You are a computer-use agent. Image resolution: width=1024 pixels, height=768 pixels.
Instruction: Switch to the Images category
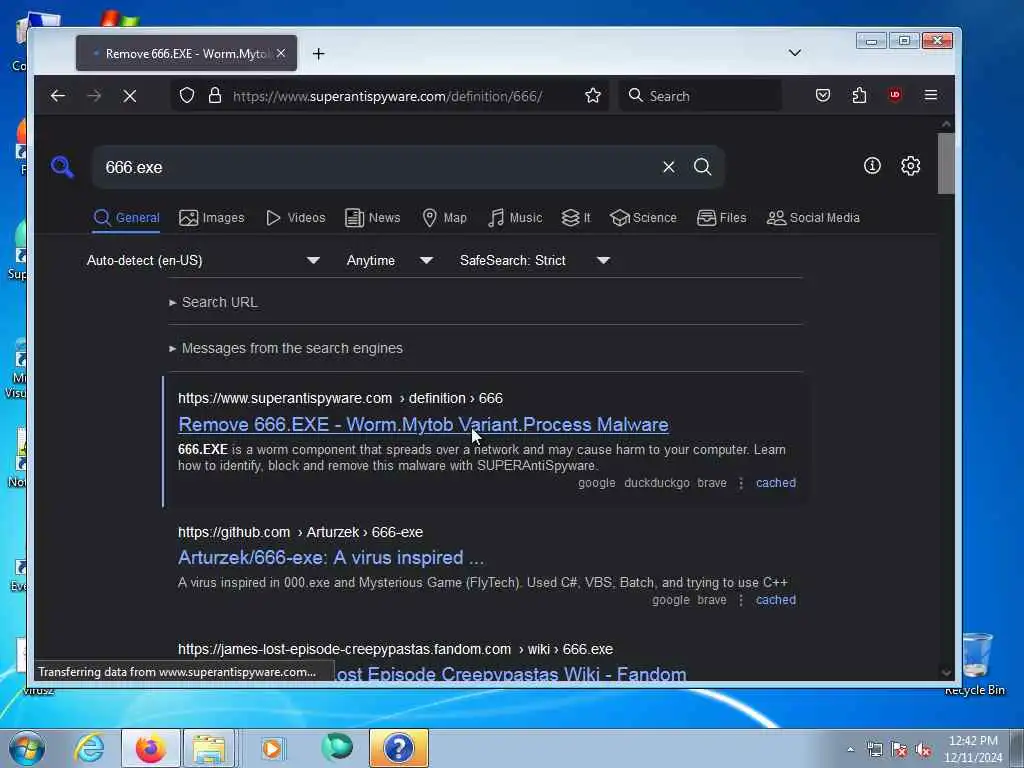tap(212, 218)
